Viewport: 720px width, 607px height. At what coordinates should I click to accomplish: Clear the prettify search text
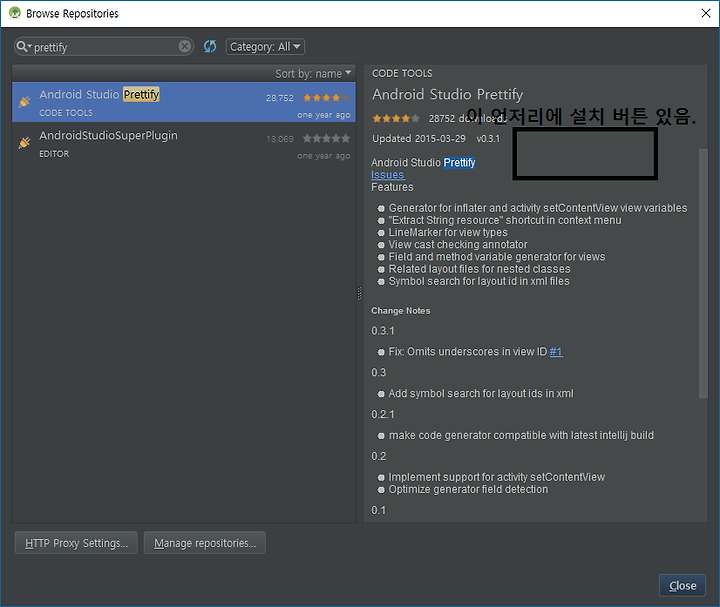pyautogui.click(x=185, y=46)
